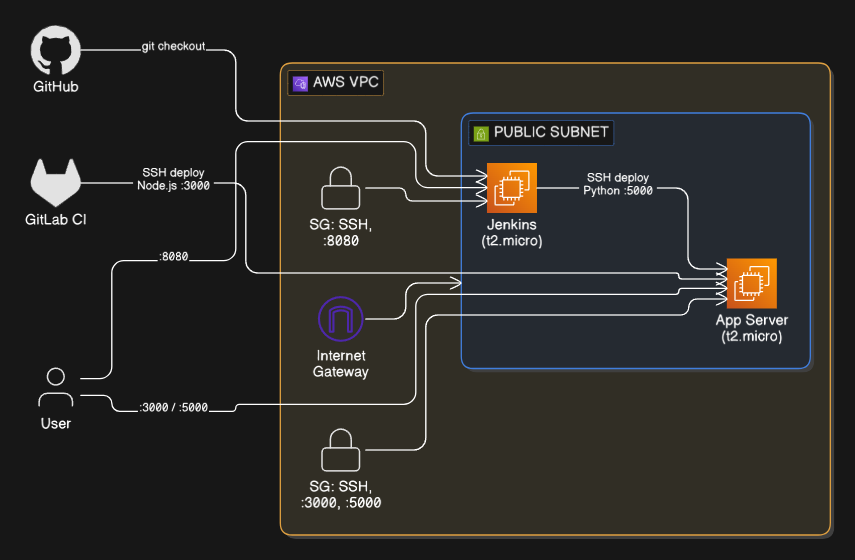855x560 pixels.
Task: Click the 'AWS VPC' title text
Action: (x=346, y=82)
